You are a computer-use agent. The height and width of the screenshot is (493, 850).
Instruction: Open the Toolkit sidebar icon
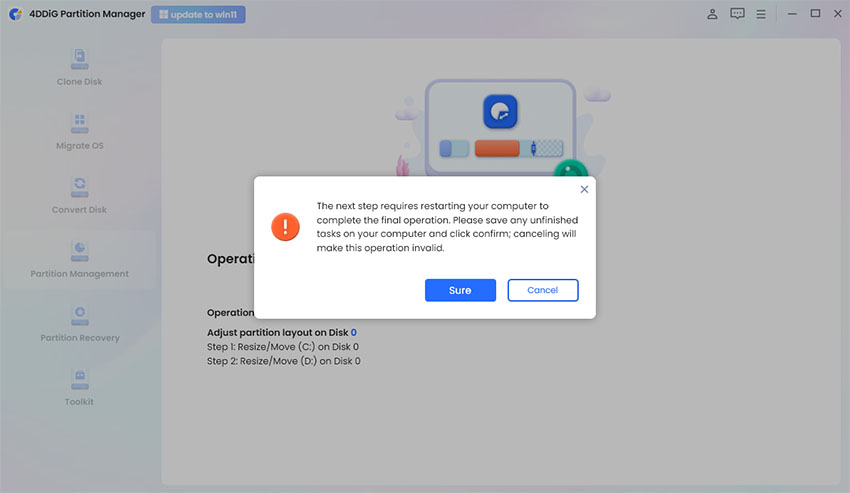(80, 380)
